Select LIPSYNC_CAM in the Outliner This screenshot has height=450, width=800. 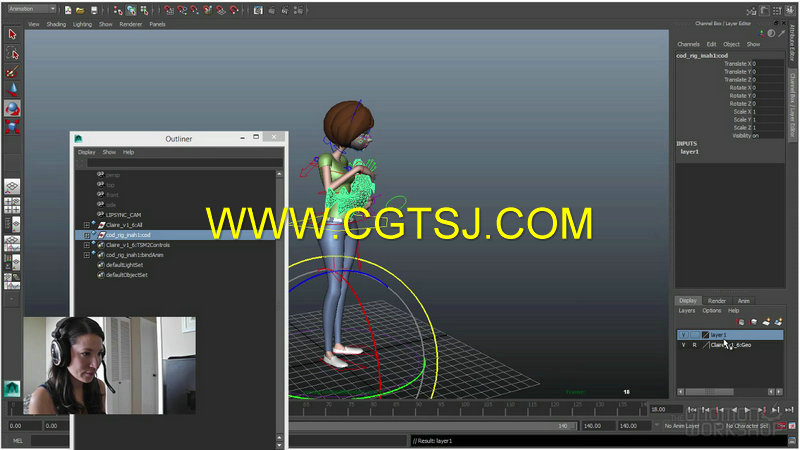(x=123, y=215)
